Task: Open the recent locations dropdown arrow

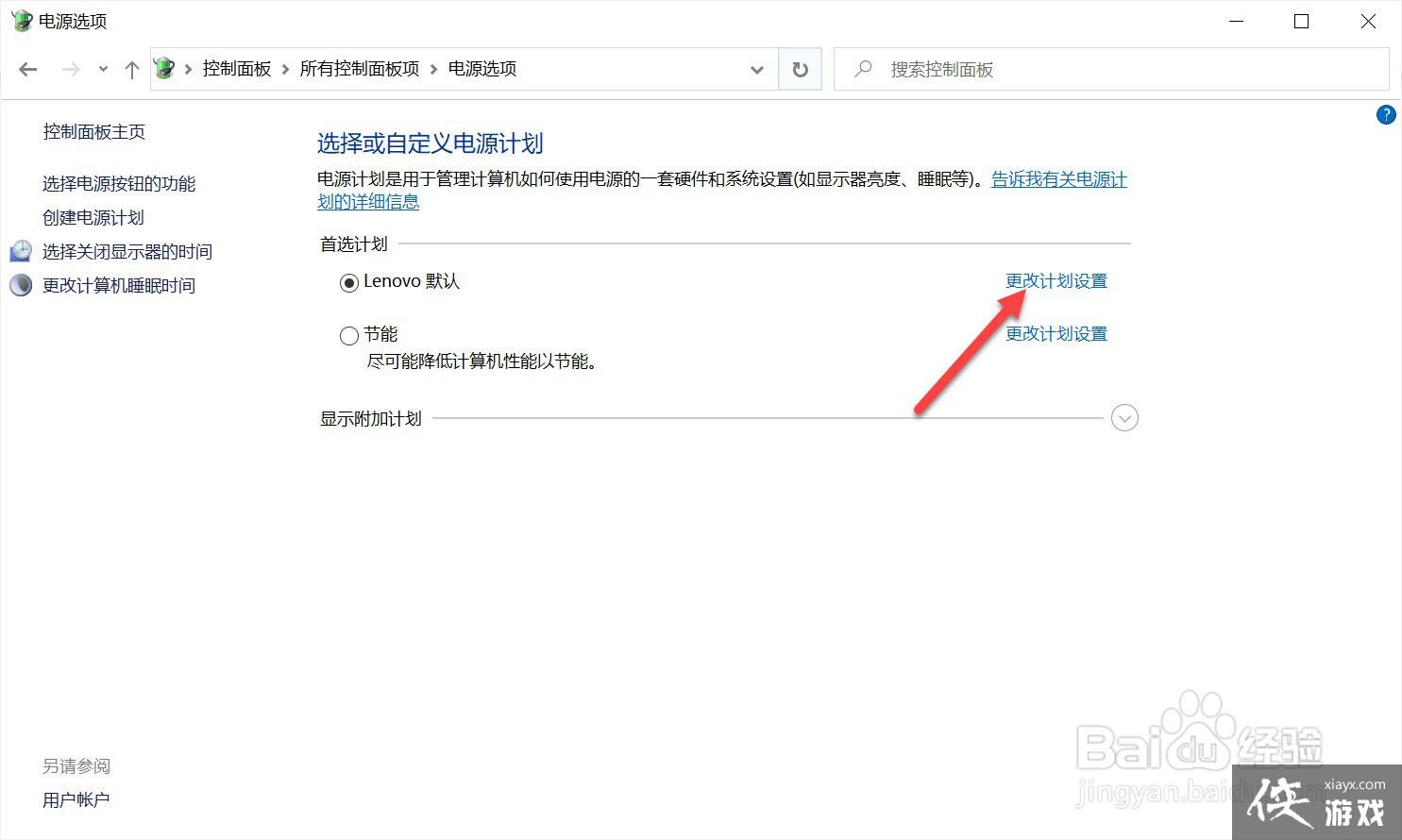Action: [103, 69]
